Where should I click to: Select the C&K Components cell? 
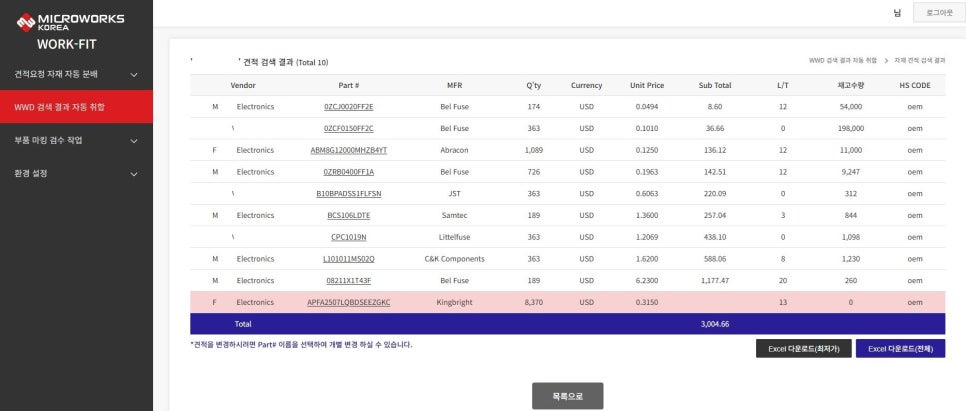coord(455,259)
